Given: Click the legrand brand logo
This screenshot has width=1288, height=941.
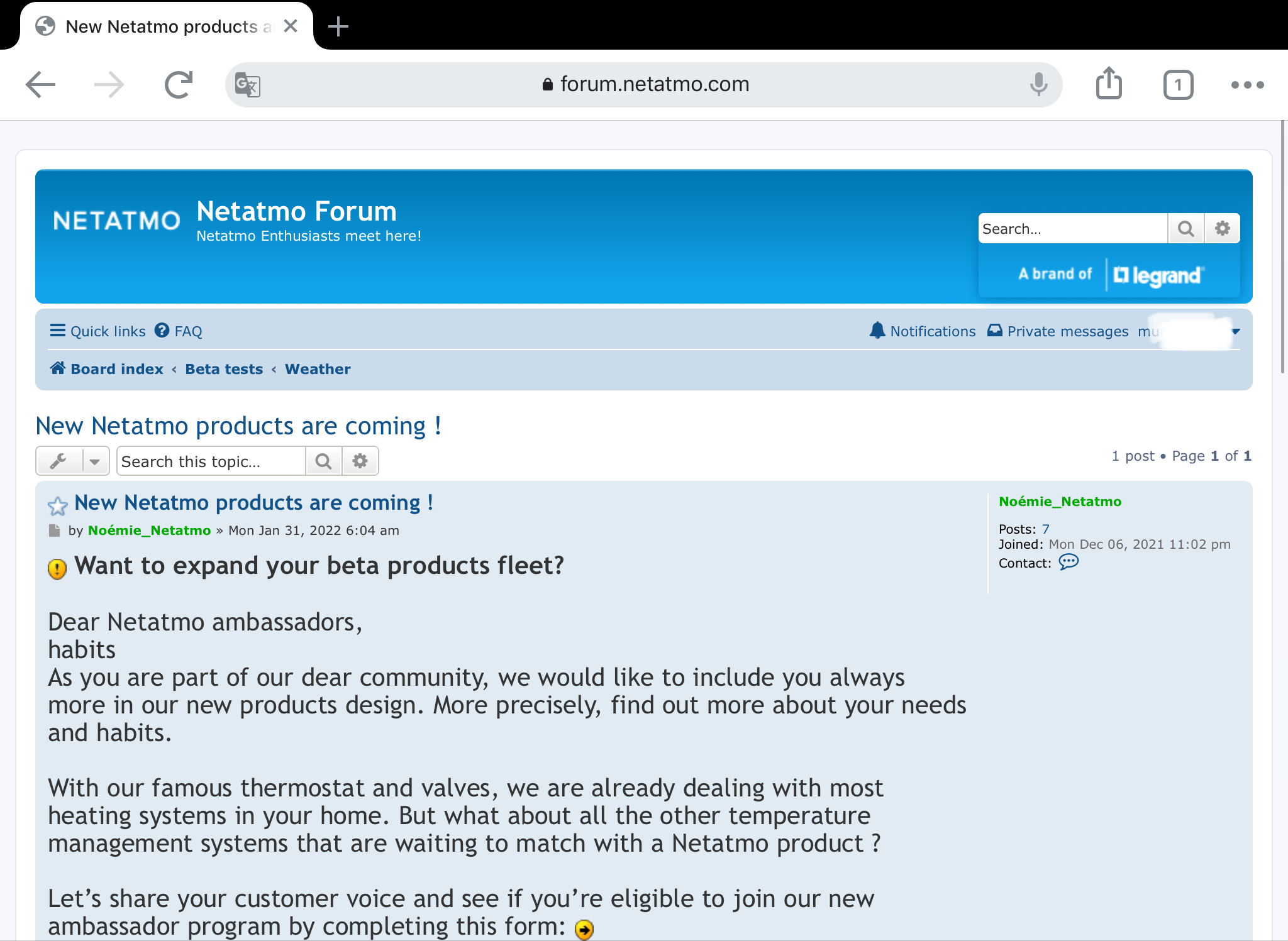Looking at the screenshot, I should (1158, 275).
